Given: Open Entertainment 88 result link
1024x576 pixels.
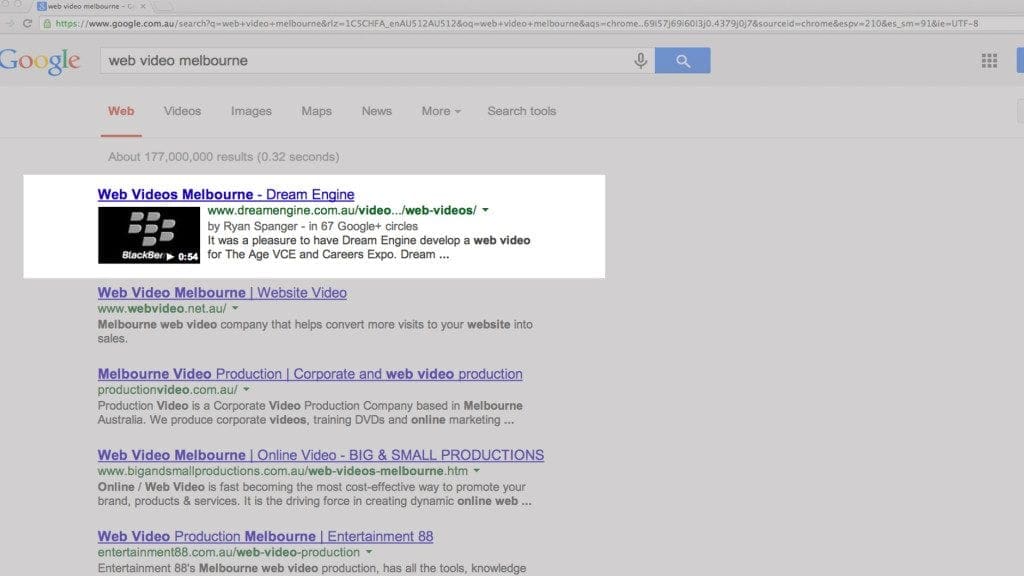Looking at the screenshot, I should (x=265, y=536).
